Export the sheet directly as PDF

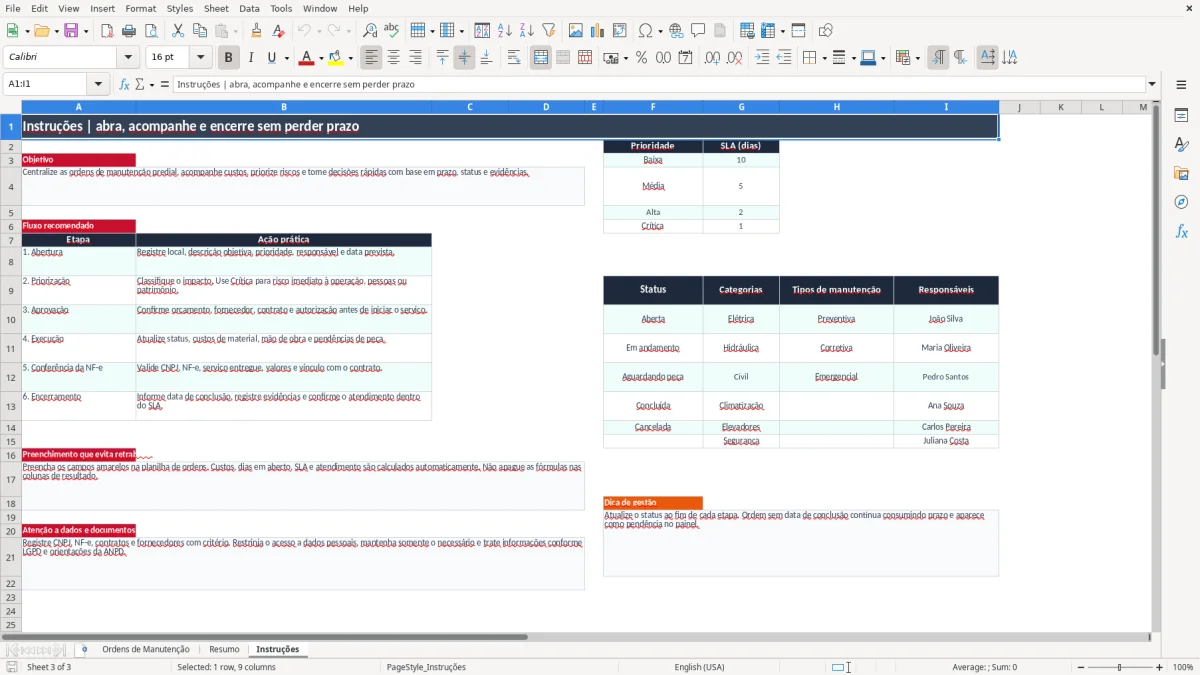pyautogui.click(x=107, y=31)
